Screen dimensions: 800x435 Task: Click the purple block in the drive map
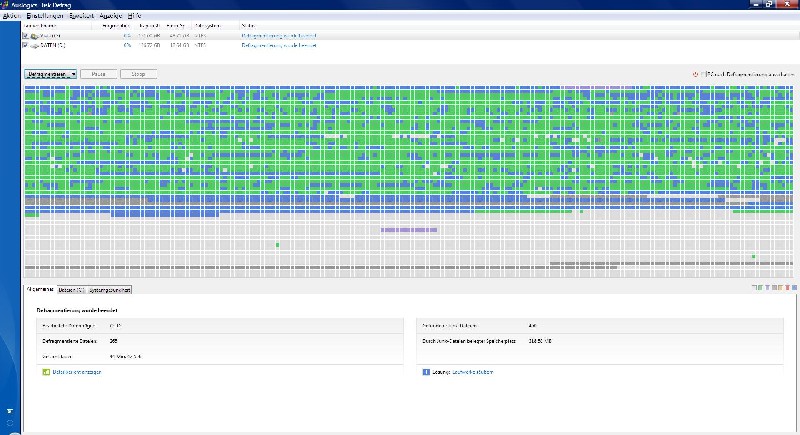(x=409, y=229)
